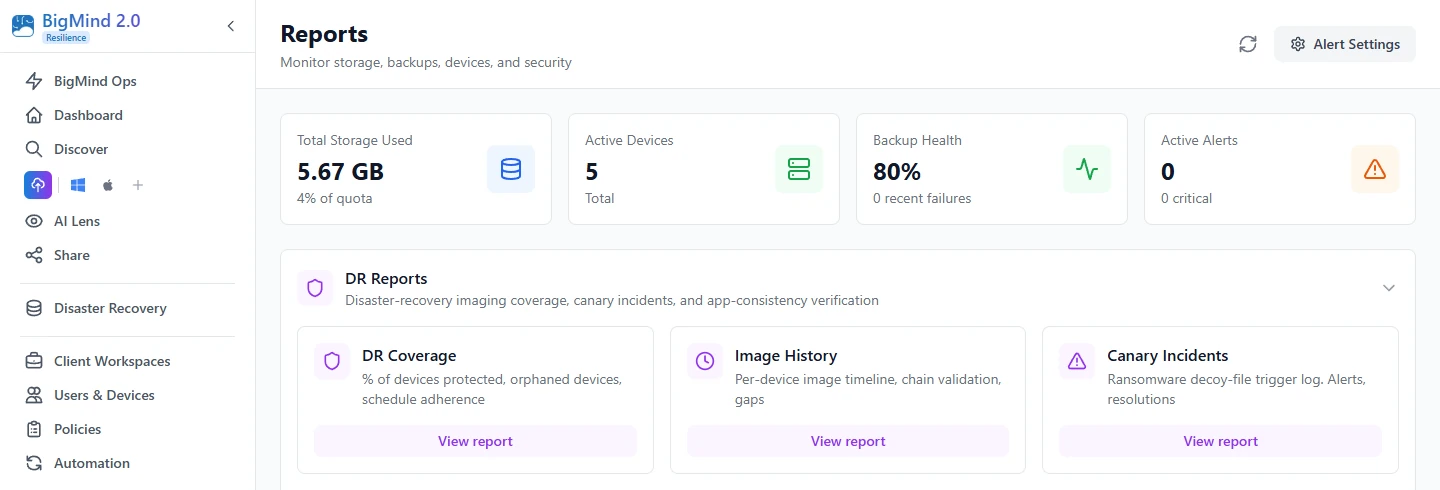This screenshot has height=490, width=1440.
Task: Click the Reports page heading
Action: pos(324,34)
